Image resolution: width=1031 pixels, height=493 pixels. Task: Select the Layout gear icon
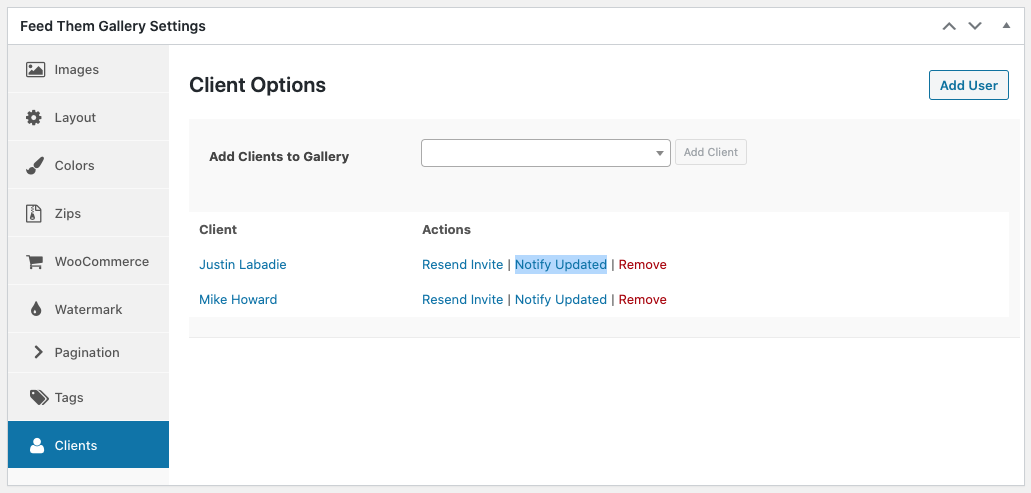(34, 118)
